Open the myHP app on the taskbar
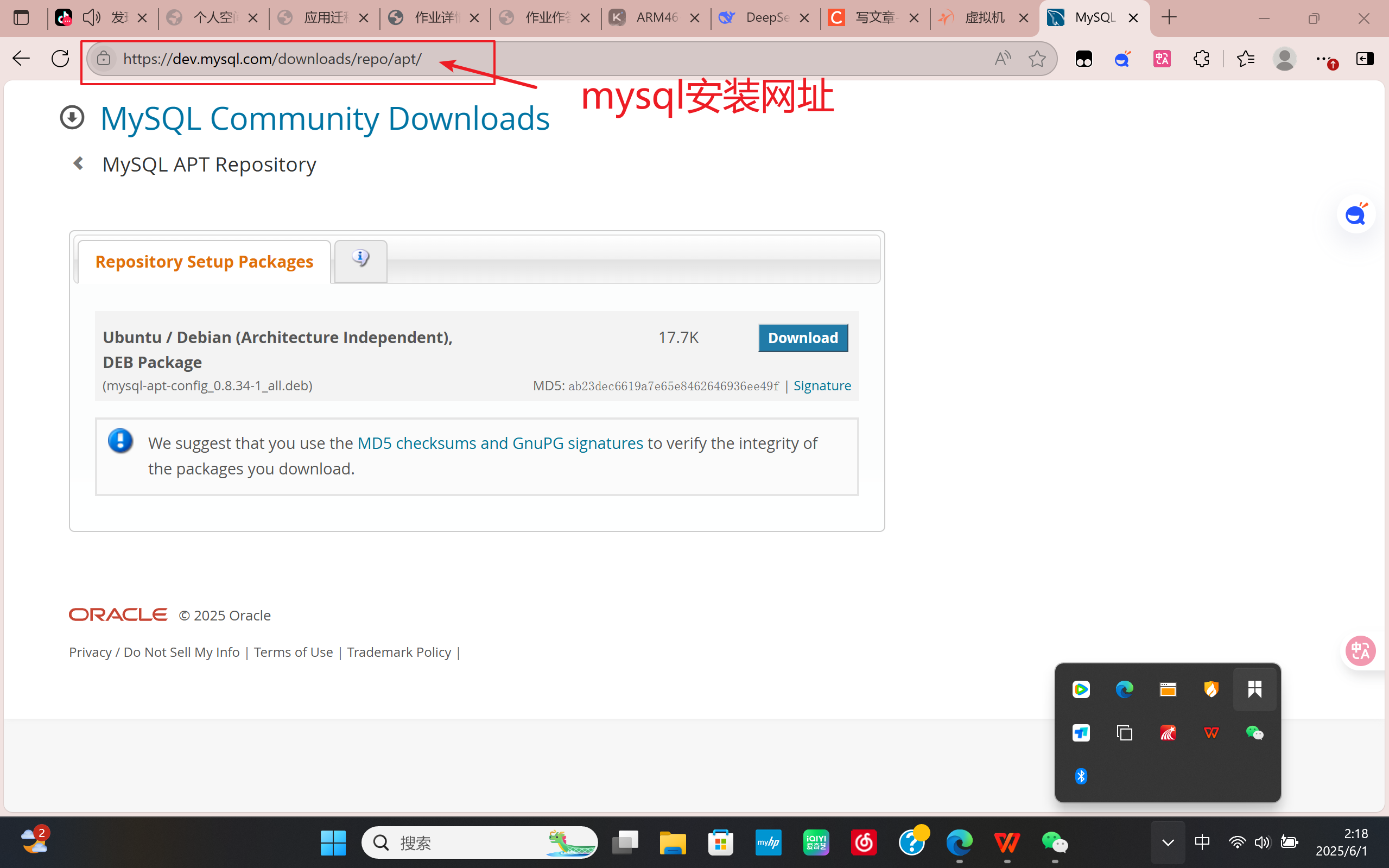The image size is (1389, 868). [x=768, y=842]
